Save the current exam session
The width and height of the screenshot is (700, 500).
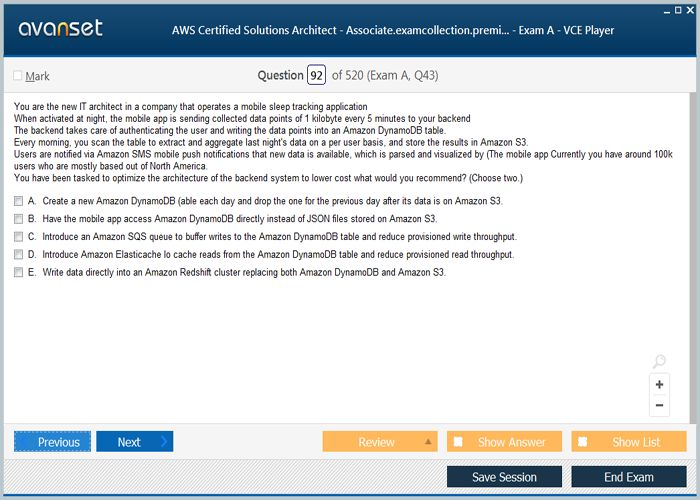(504, 477)
